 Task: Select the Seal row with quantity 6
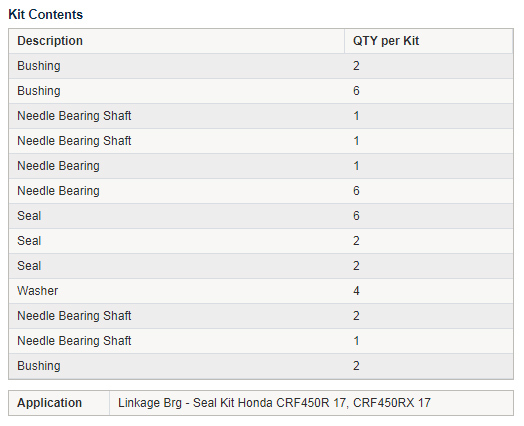[x=261, y=216]
